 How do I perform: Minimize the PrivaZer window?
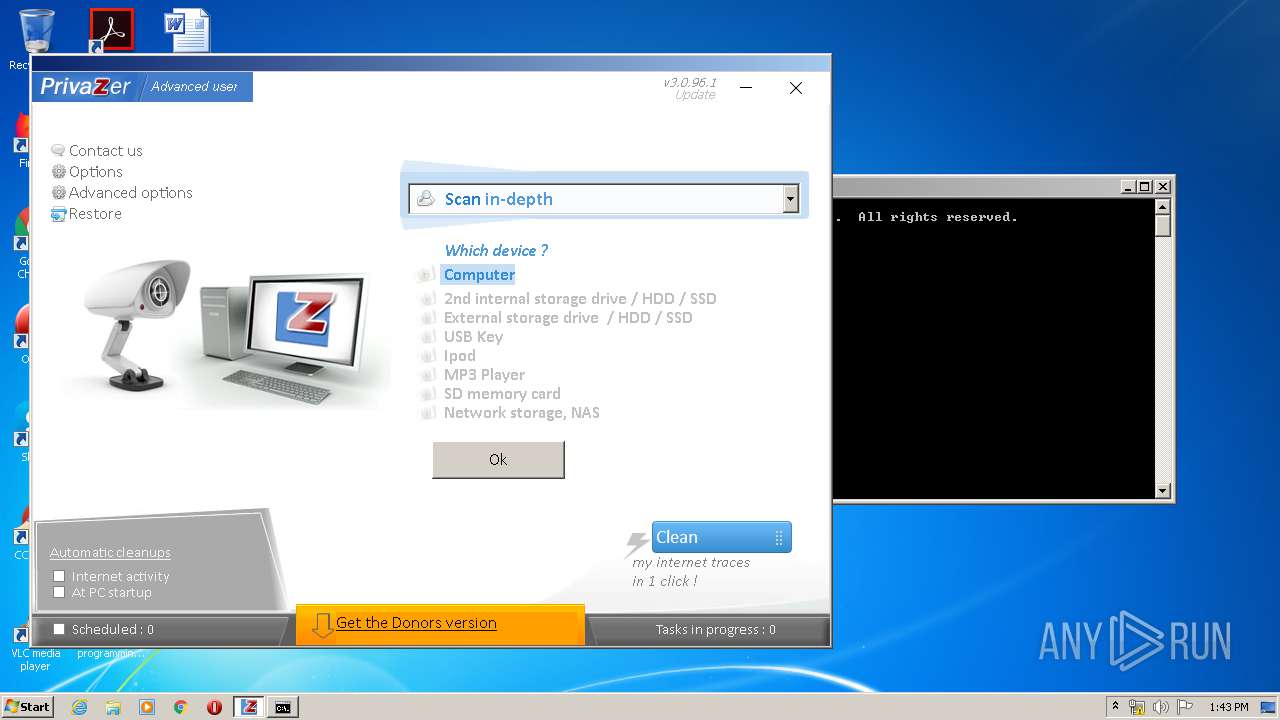click(x=746, y=88)
